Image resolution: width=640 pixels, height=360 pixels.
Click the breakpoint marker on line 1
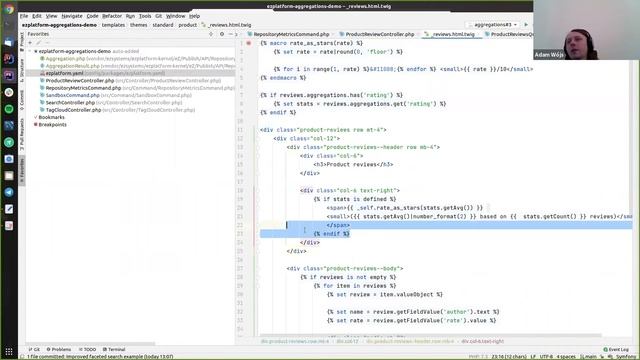click(x=249, y=43)
